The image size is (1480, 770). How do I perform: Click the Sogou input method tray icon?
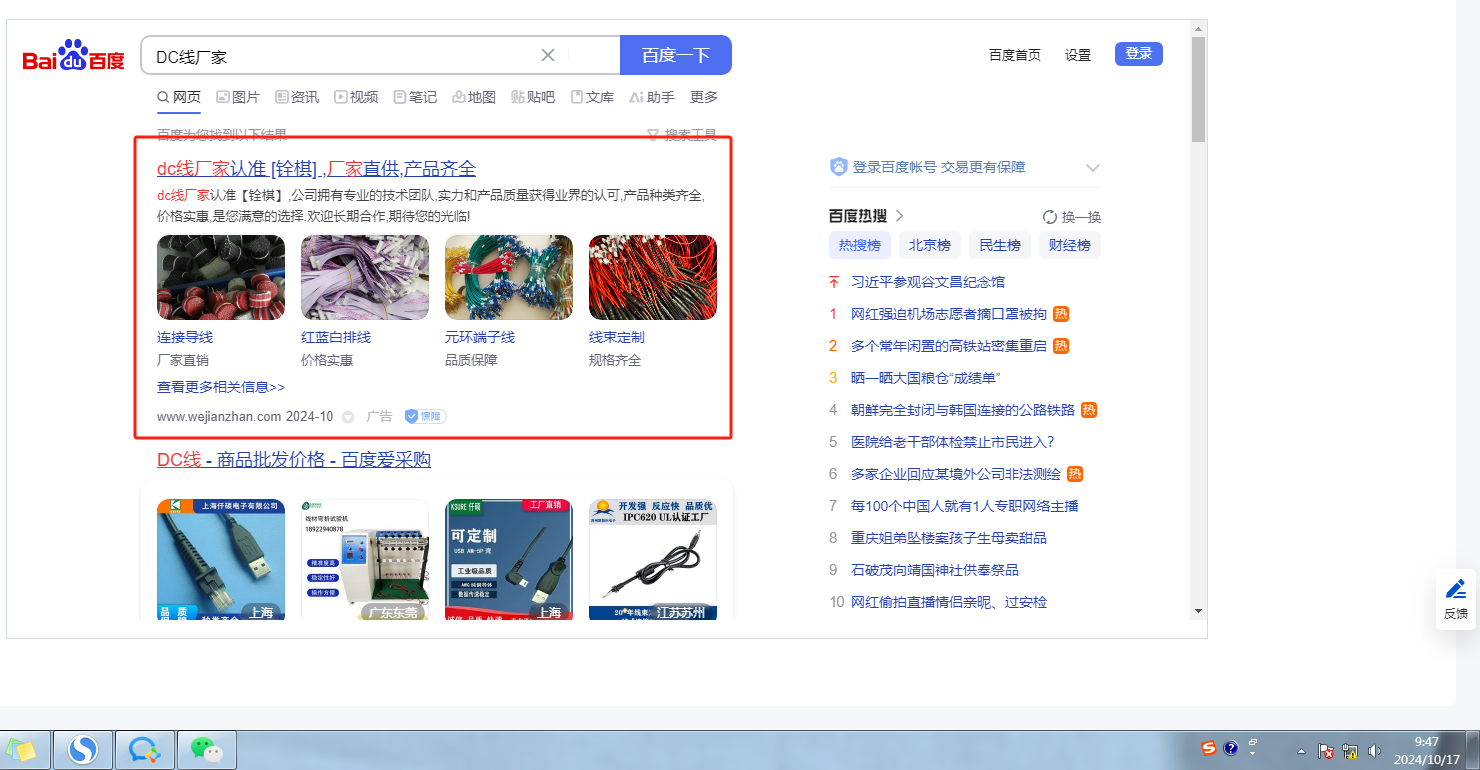click(1209, 748)
